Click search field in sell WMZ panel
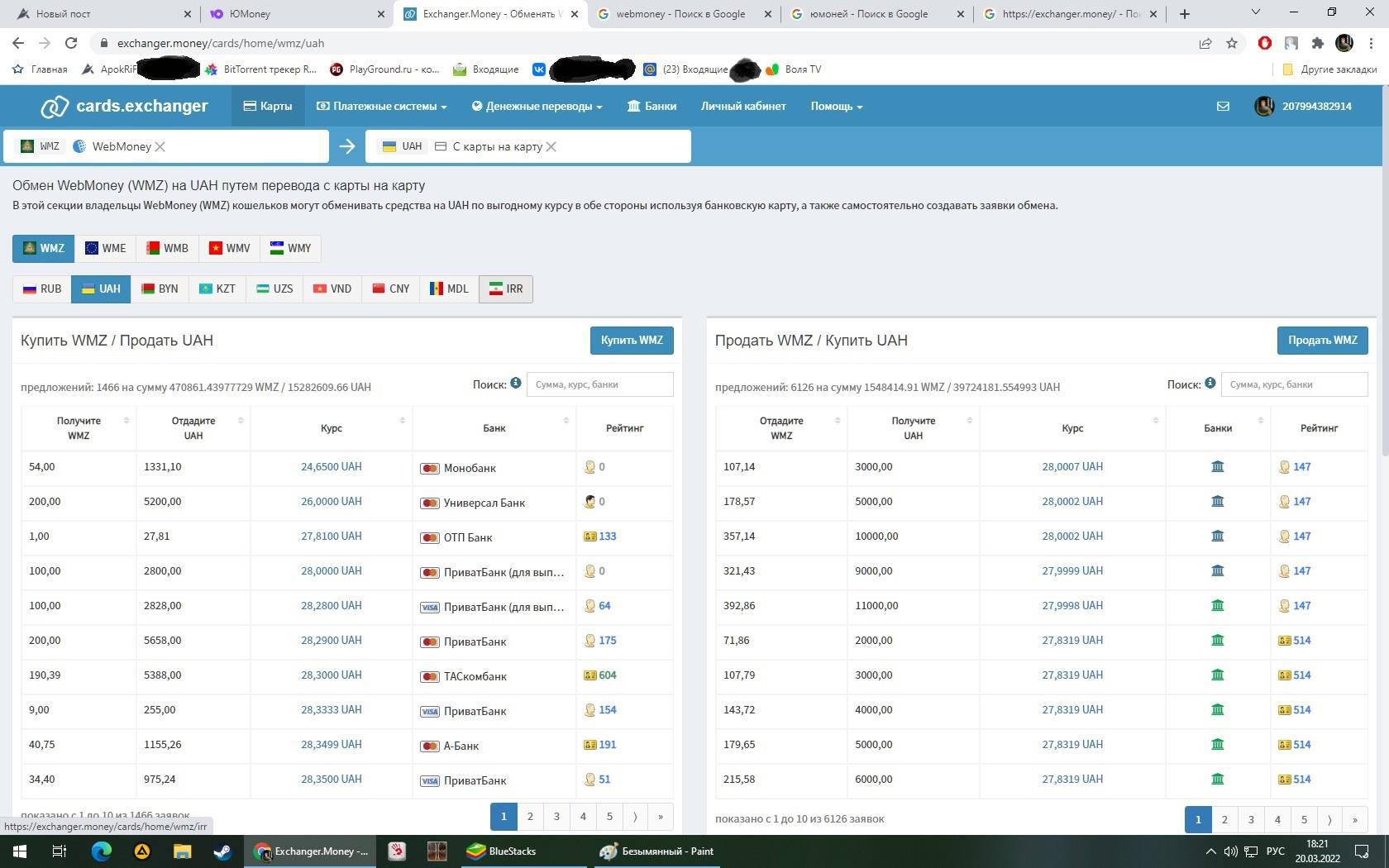 [1294, 384]
